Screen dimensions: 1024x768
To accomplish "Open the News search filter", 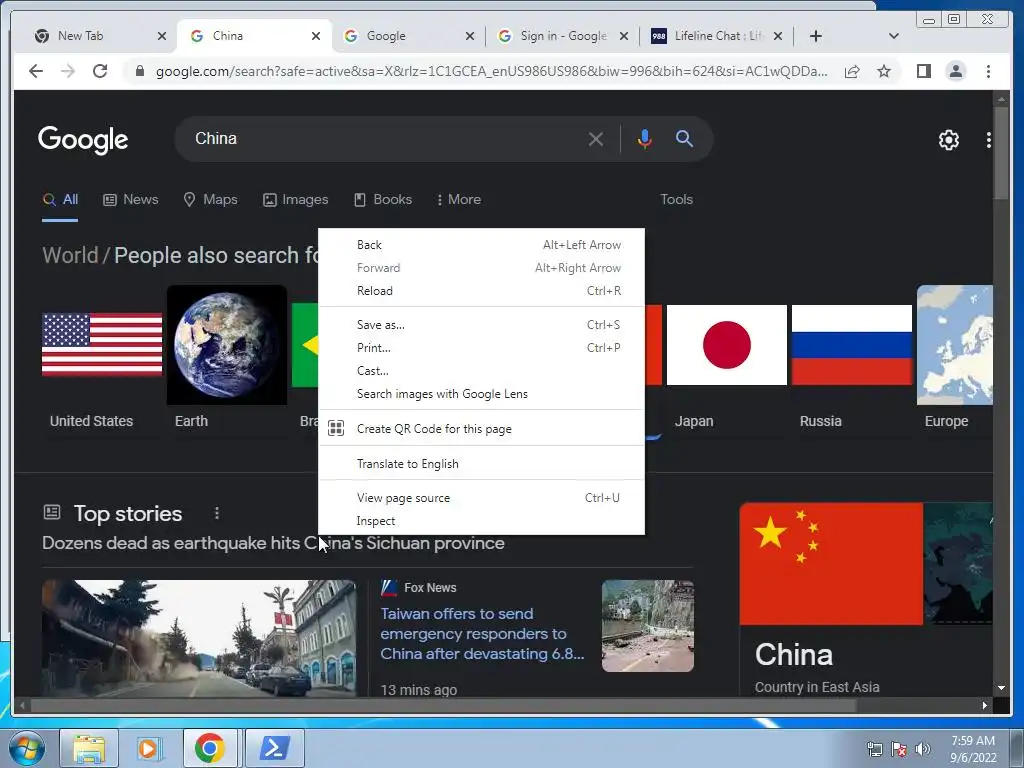I will [131, 199].
